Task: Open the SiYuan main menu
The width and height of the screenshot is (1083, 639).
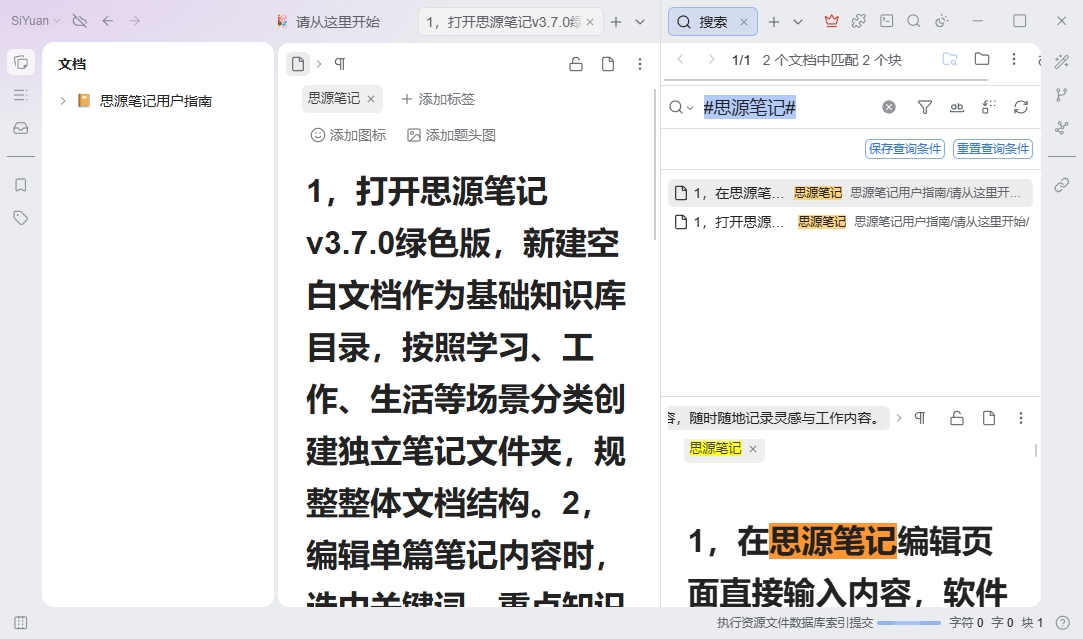Action: pyautogui.click(x=35, y=21)
